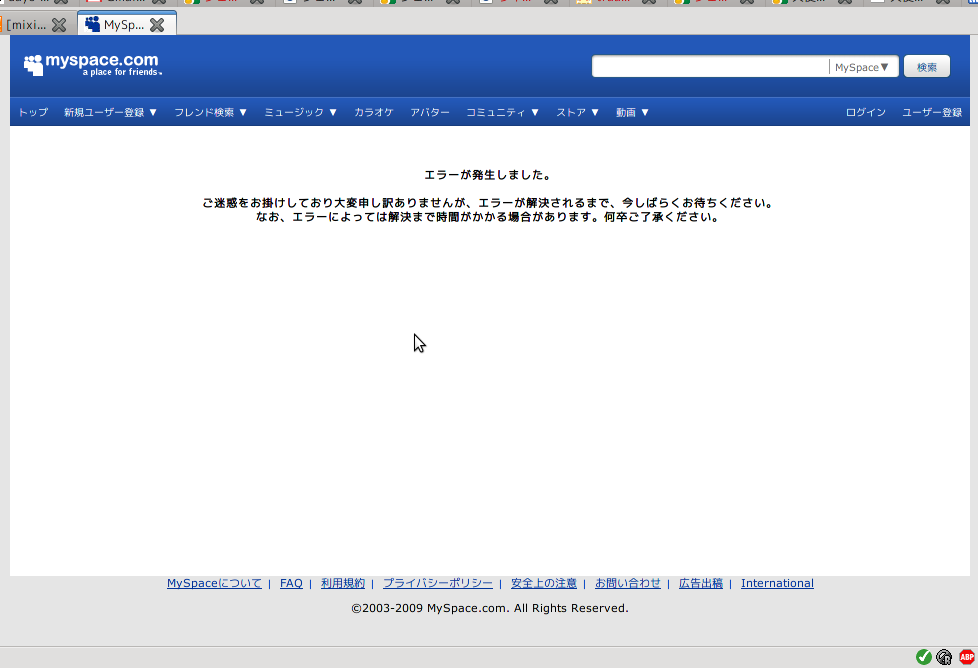The height and width of the screenshot is (668, 978).
Task: Open the FAQ footer link
Action: pyautogui.click(x=291, y=583)
